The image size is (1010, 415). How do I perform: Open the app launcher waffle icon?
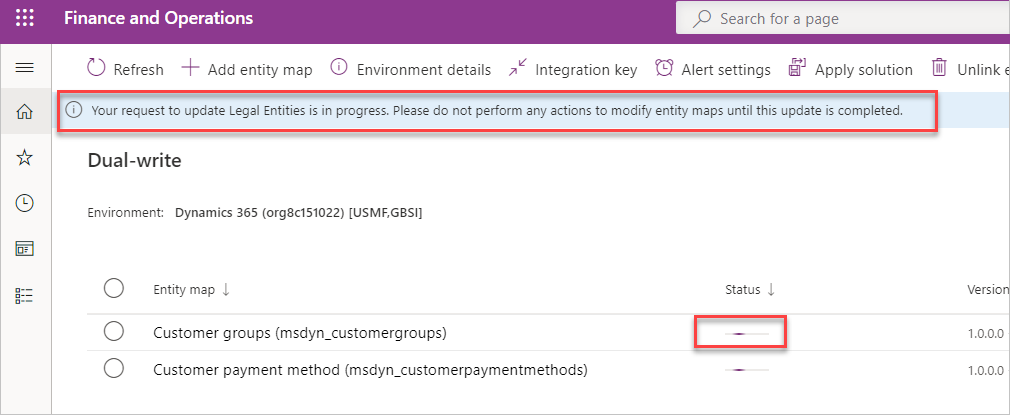(24, 18)
